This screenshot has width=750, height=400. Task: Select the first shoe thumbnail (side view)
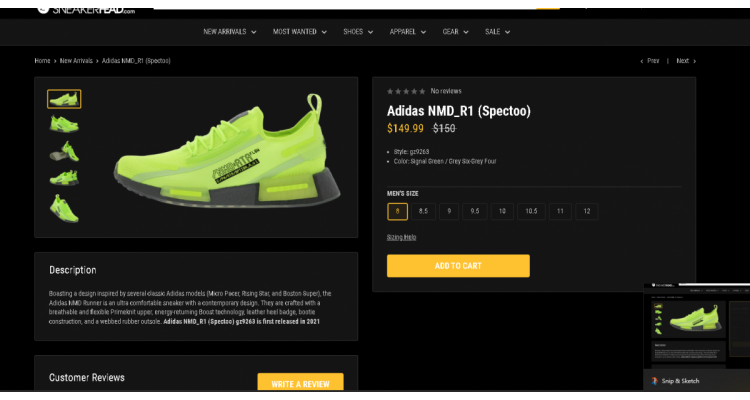point(64,99)
